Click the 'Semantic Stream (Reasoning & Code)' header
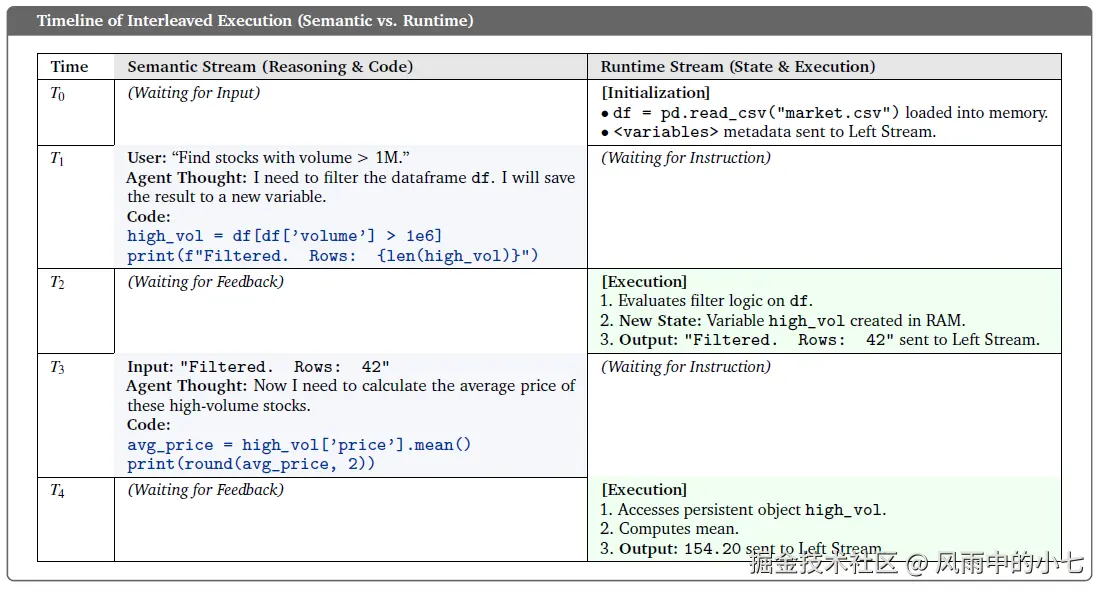 point(270,67)
